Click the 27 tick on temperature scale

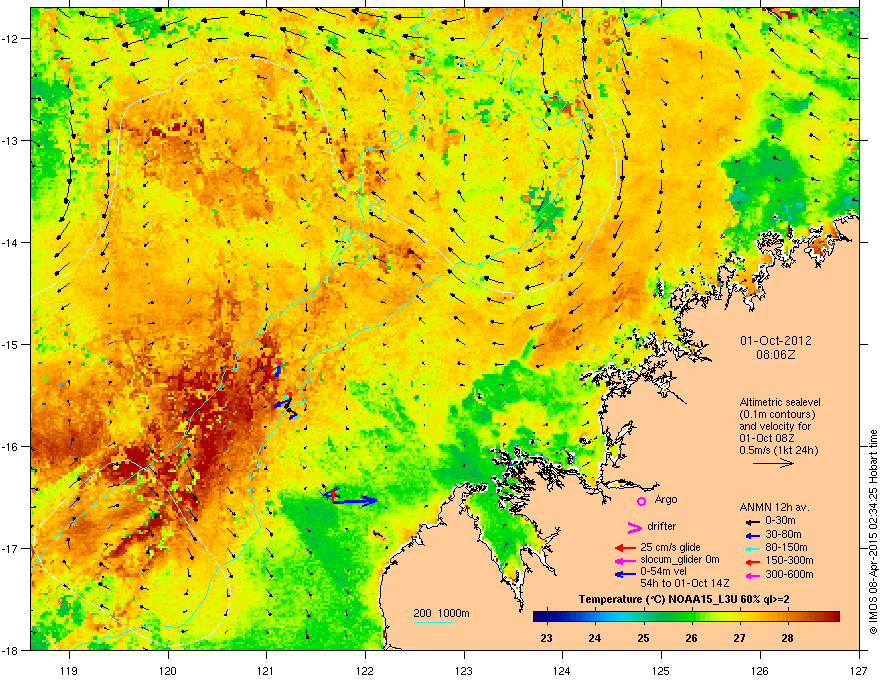coord(740,638)
